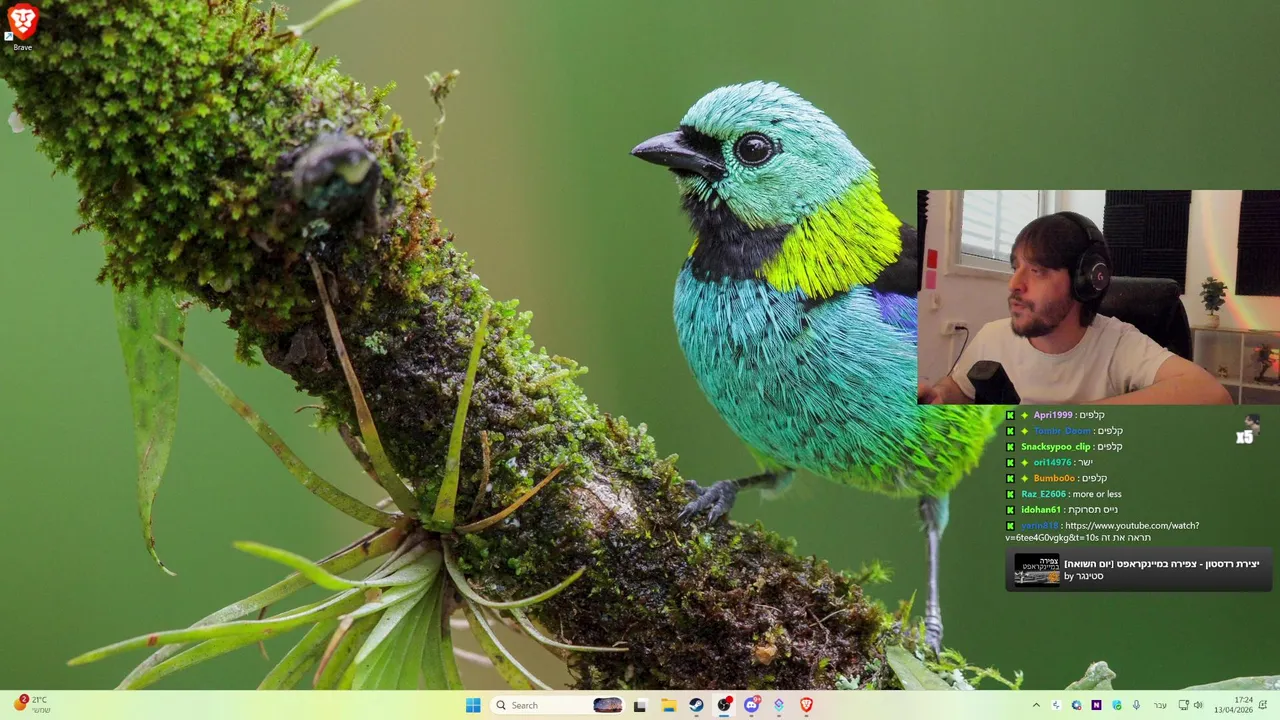The height and width of the screenshot is (720, 1280).
Task: Click username Bumbo0o in chat
Action: [1054, 478]
